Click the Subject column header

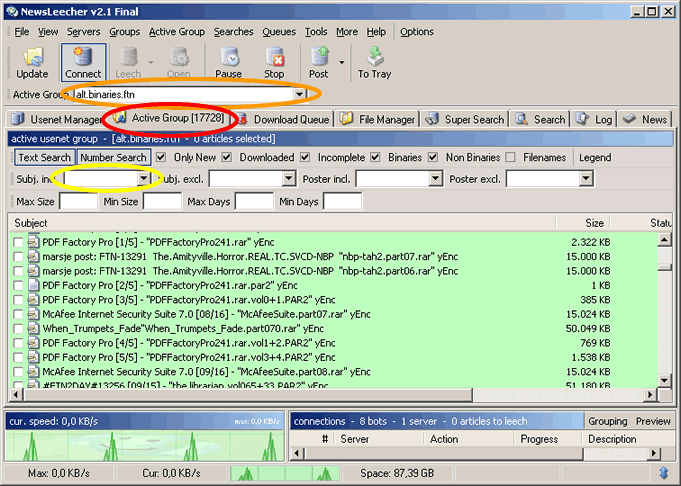(x=282, y=223)
